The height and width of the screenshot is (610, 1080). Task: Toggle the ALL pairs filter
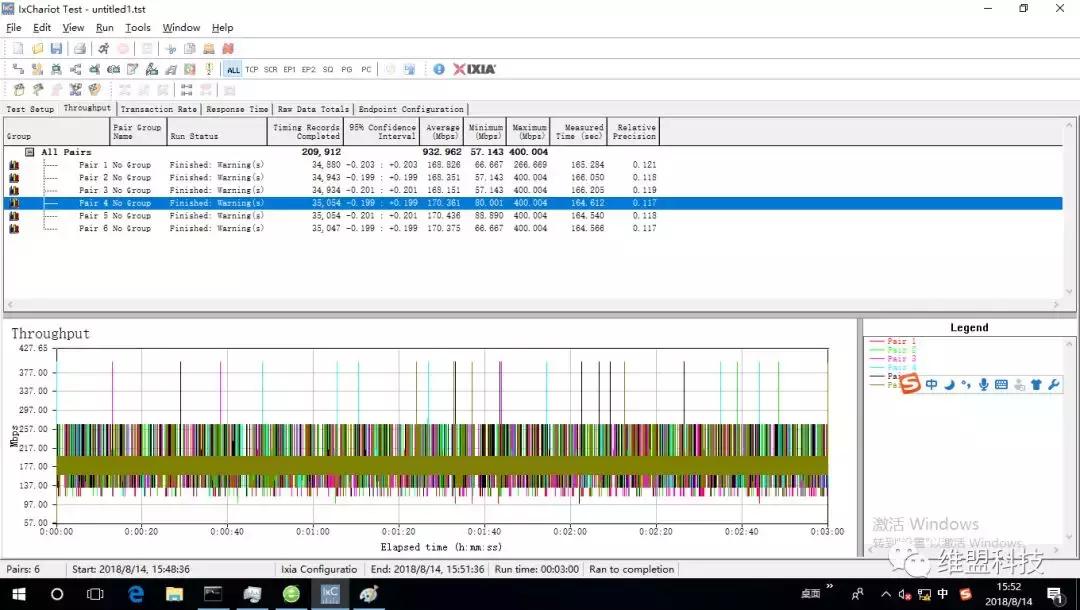coord(232,70)
